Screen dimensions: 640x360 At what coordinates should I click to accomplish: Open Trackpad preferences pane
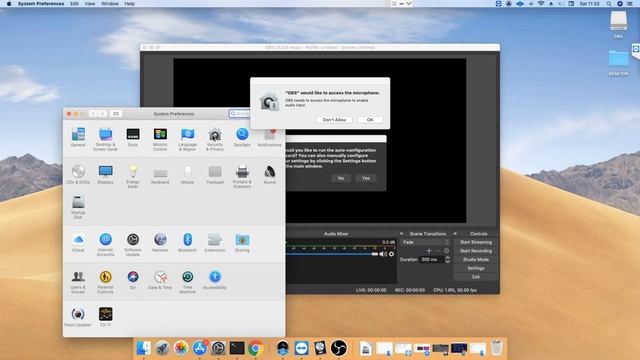[x=215, y=175]
